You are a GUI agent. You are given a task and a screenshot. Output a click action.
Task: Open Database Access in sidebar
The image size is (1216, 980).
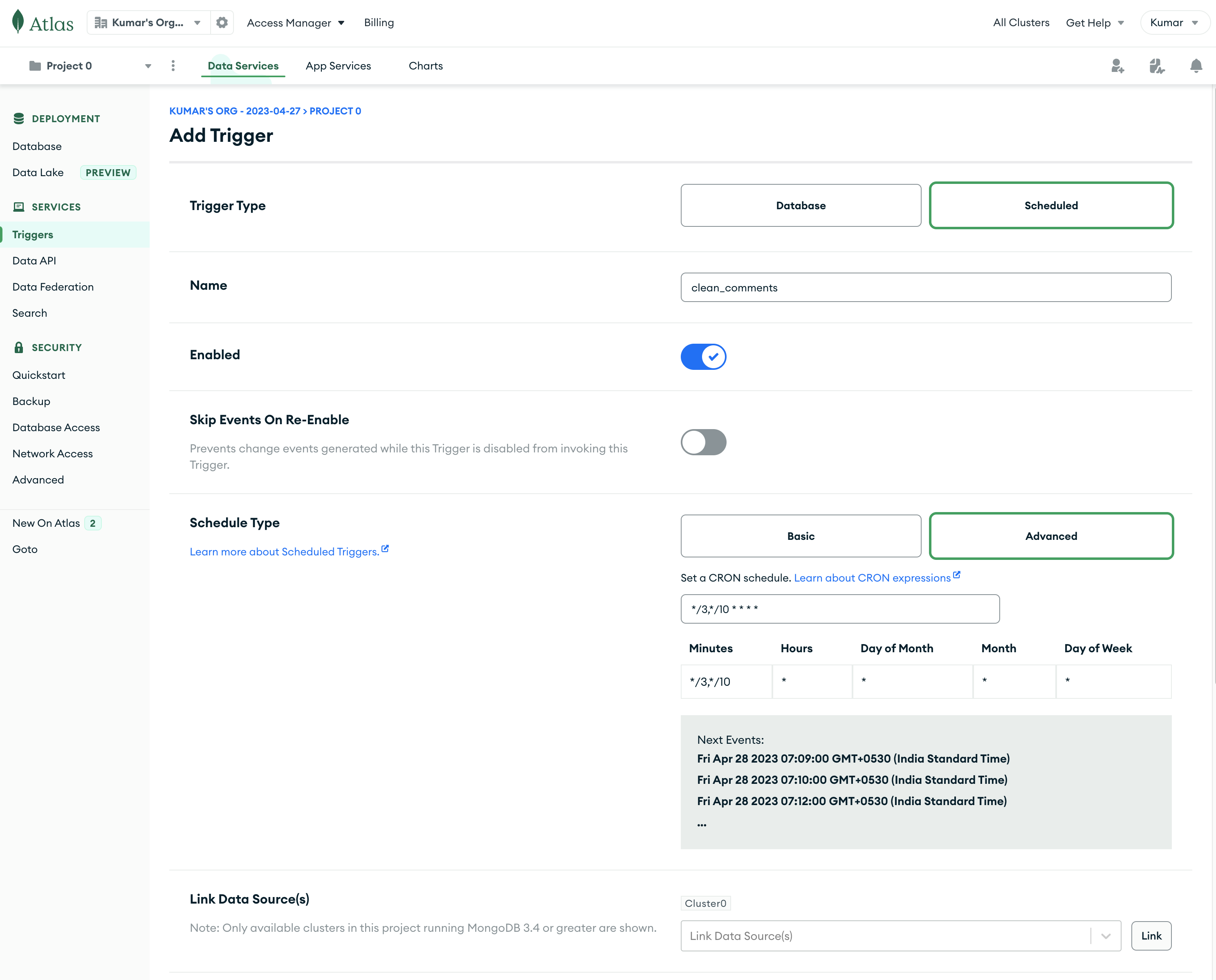click(x=56, y=427)
